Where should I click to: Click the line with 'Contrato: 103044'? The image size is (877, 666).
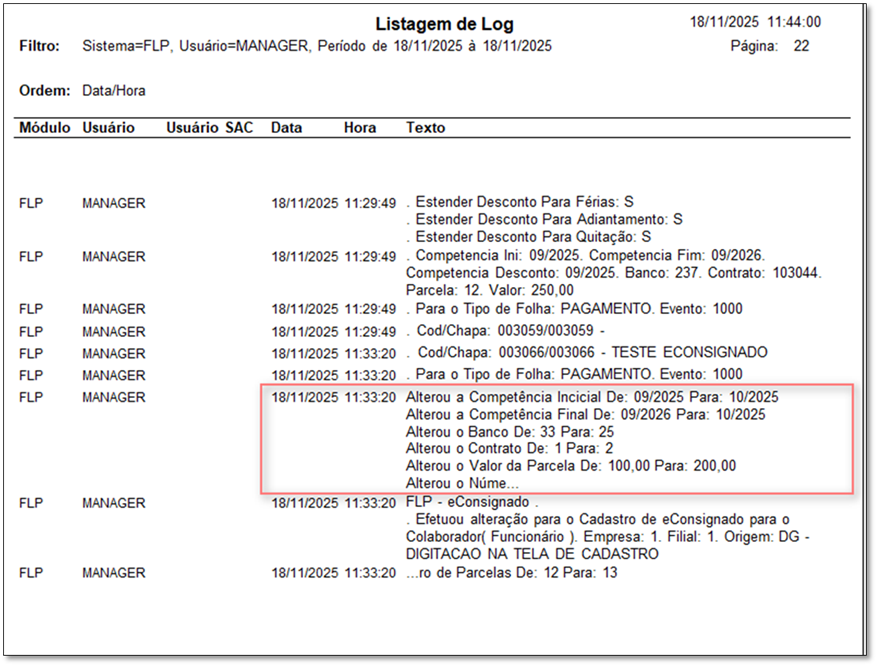pos(614,273)
